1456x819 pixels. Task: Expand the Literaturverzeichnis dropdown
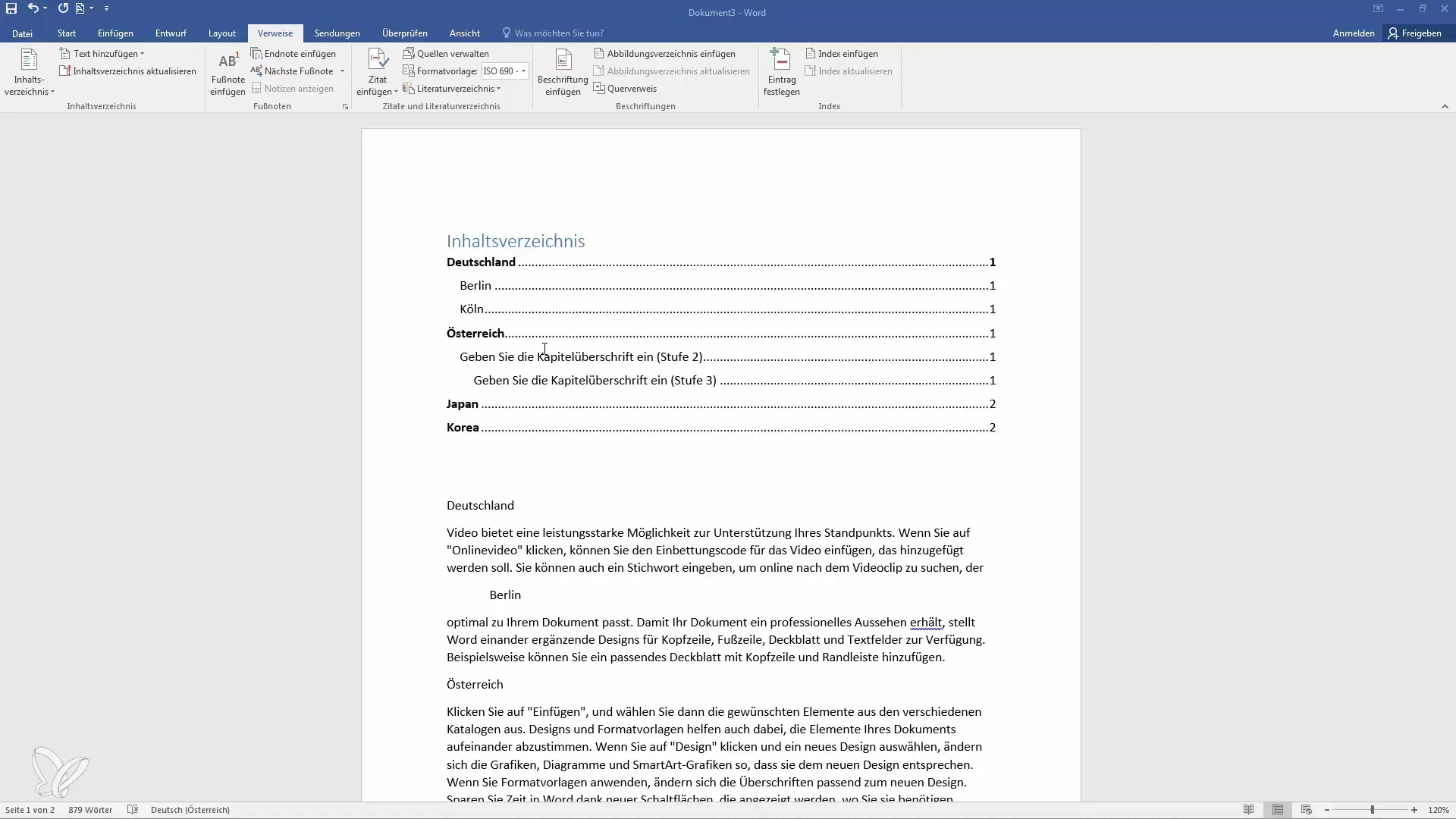(x=452, y=89)
